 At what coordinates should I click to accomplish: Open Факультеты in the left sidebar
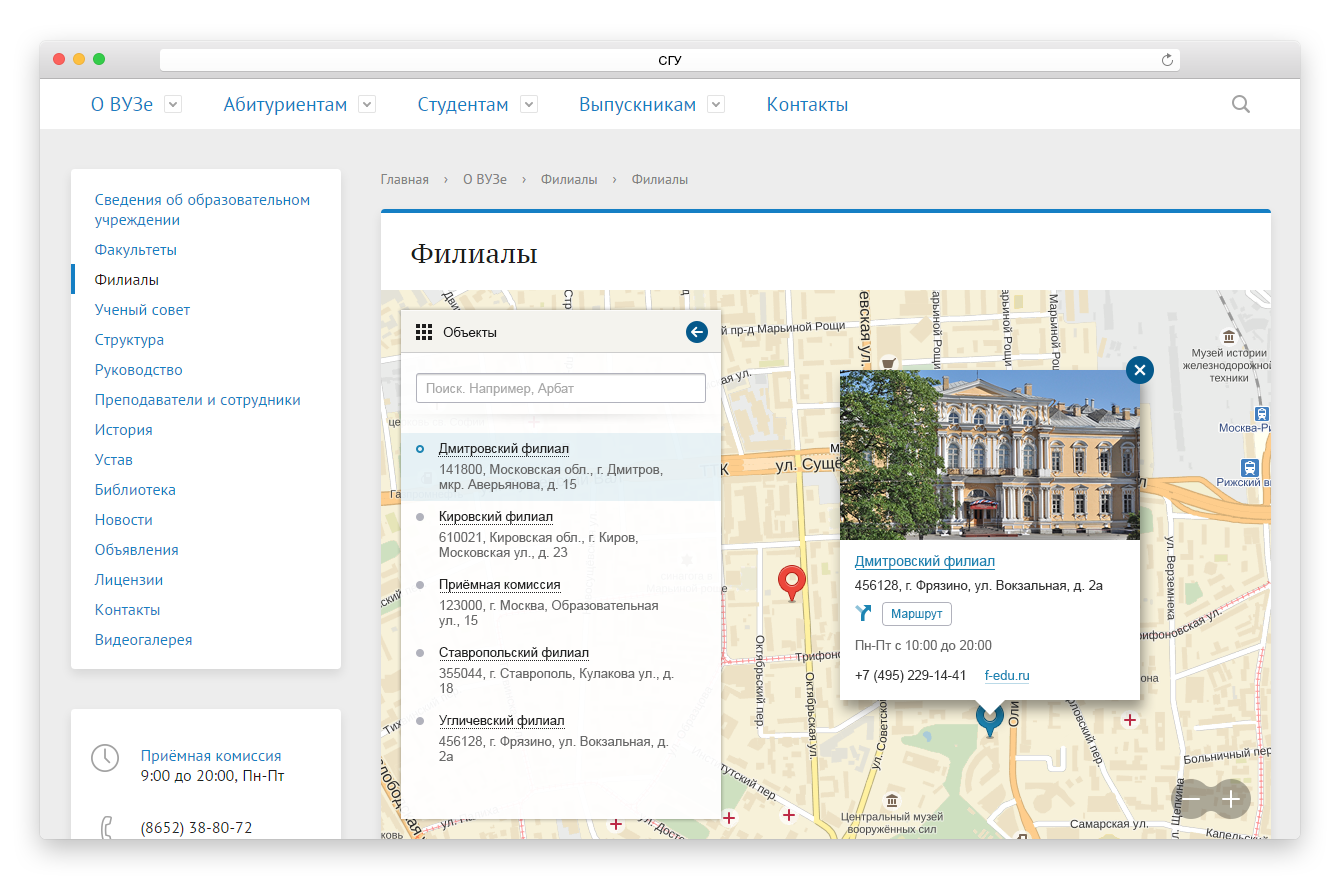[135, 250]
